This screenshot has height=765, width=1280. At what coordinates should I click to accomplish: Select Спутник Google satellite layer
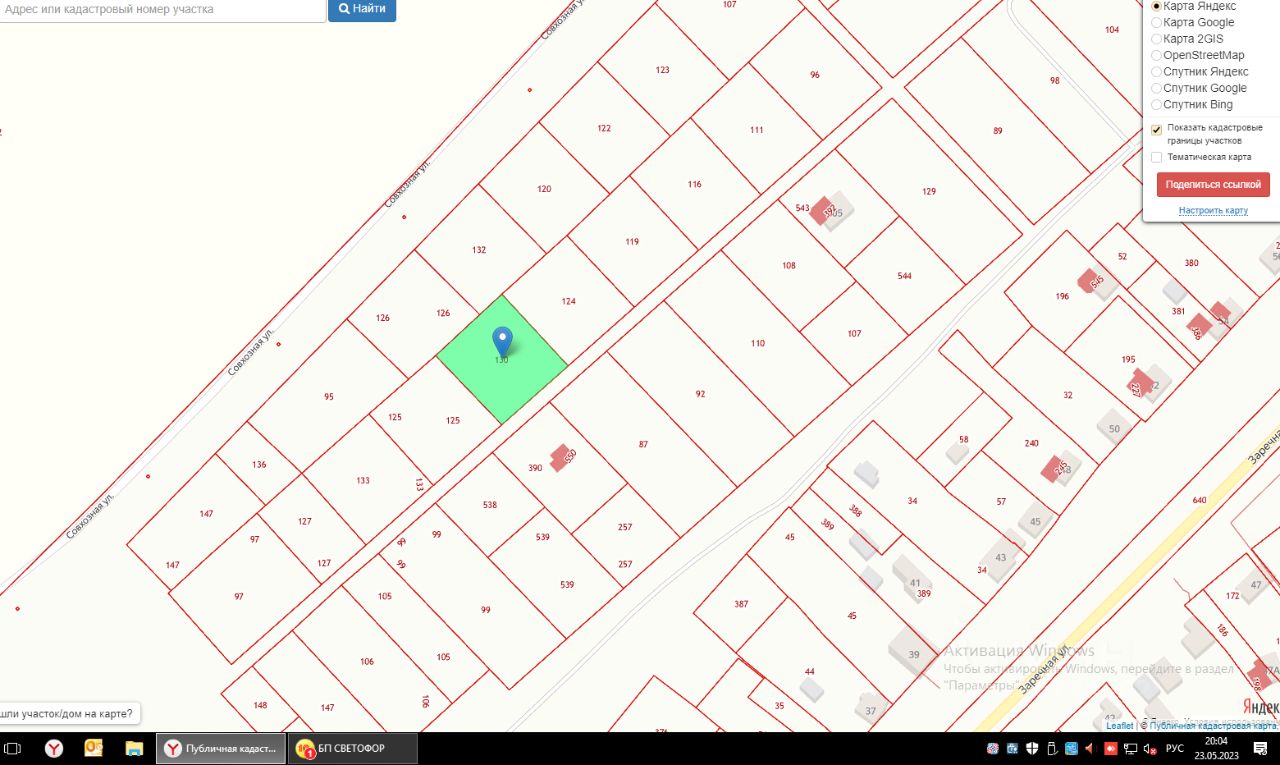click(1157, 88)
